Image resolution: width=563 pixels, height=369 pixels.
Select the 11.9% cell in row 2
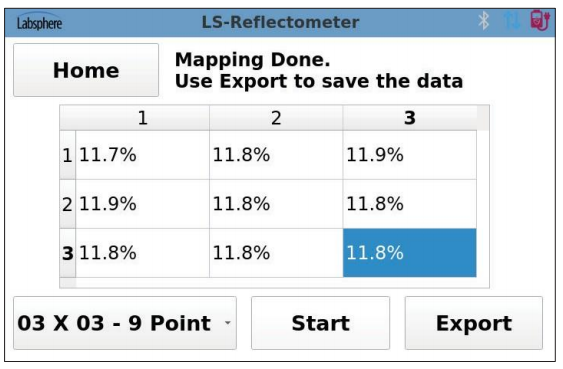[x=143, y=204]
